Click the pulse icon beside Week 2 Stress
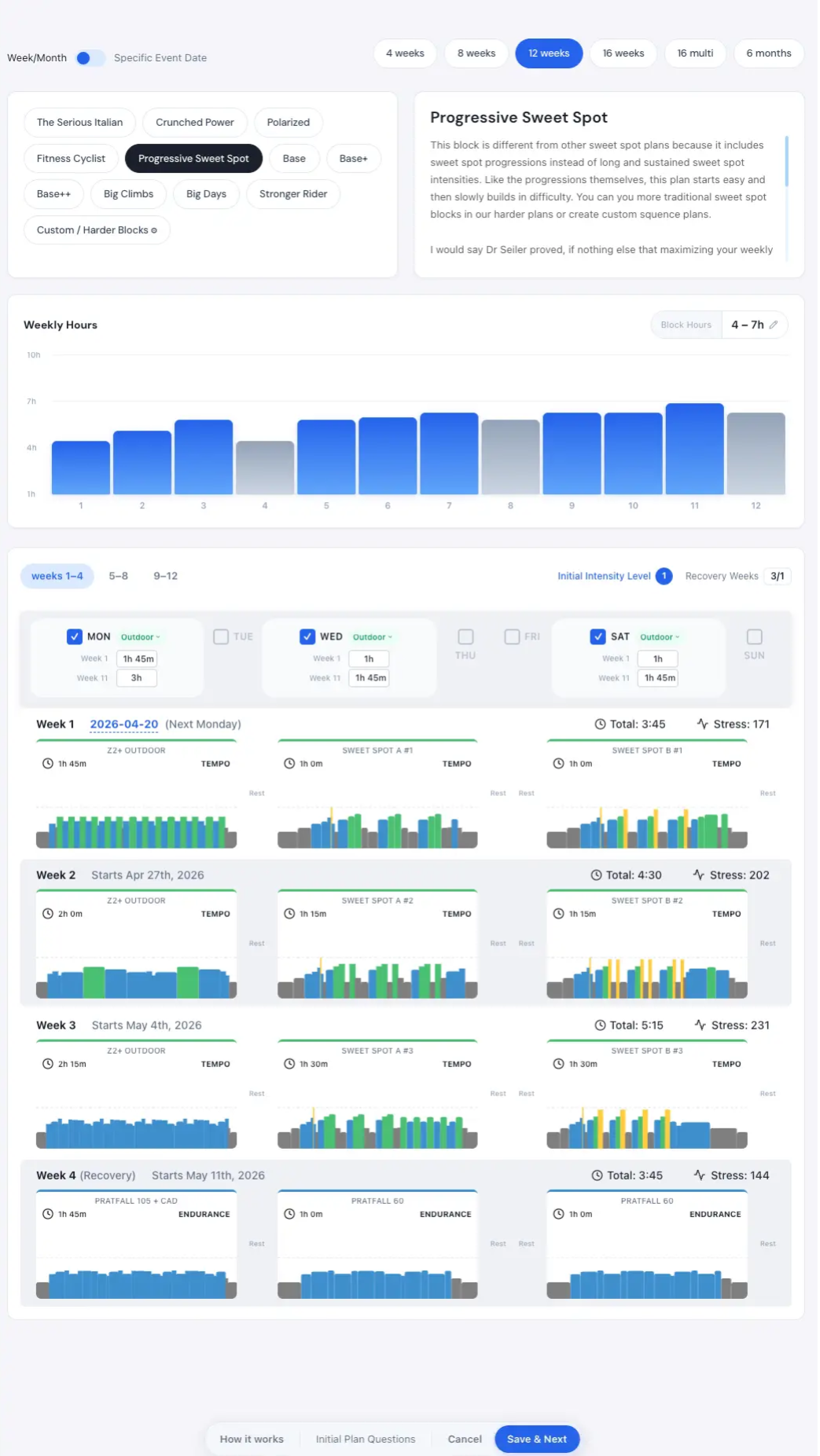 click(698, 875)
